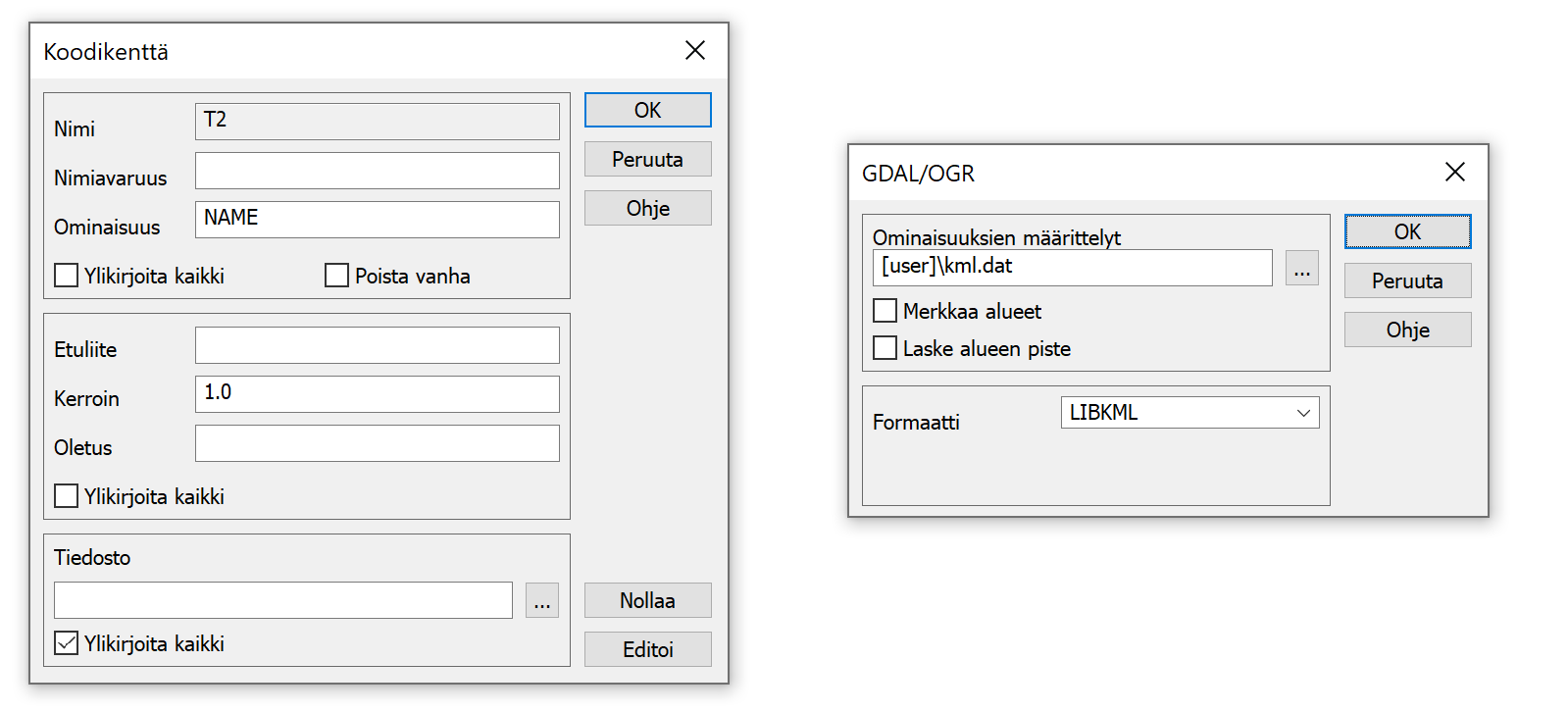Check the Laske alueen piste option

click(885, 348)
